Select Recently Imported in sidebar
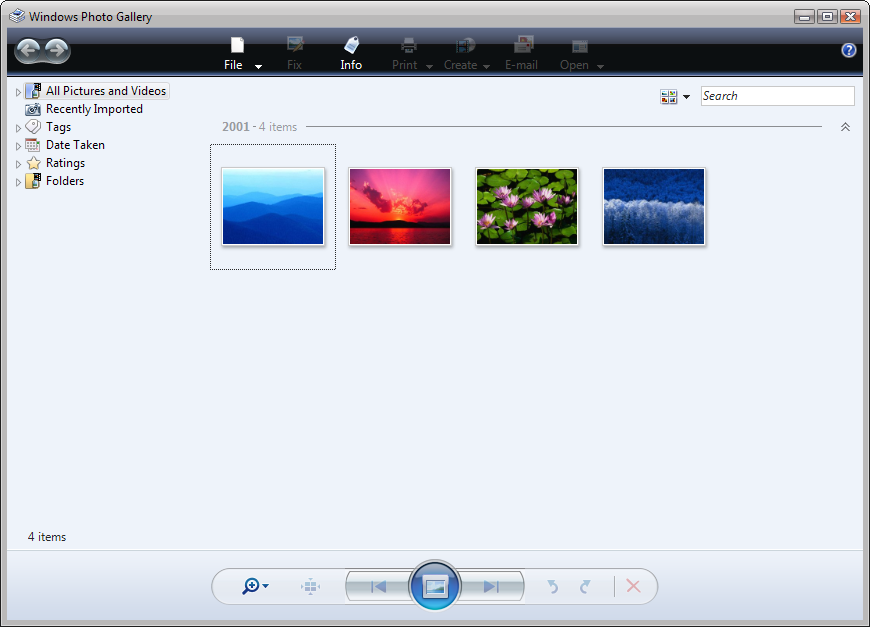This screenshot has width=870, height=628. pyautogui.click(x=94, y=109)
